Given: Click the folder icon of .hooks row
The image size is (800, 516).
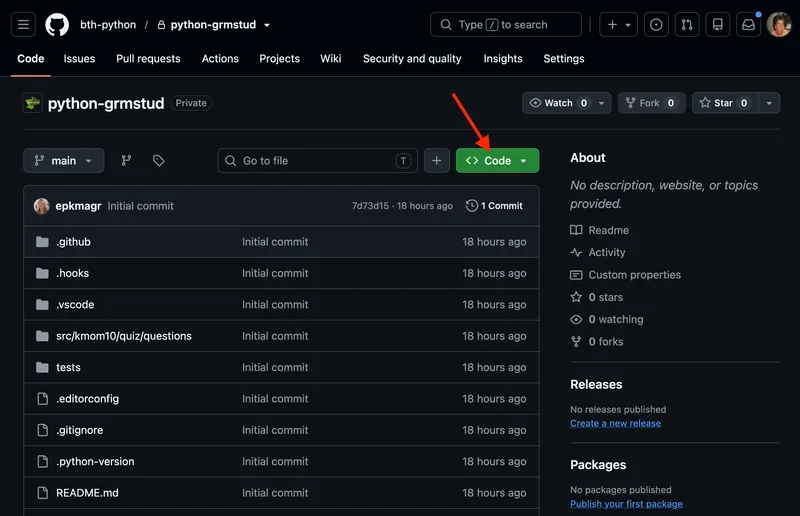Looking at the screenshot, I should click(42, 273).
